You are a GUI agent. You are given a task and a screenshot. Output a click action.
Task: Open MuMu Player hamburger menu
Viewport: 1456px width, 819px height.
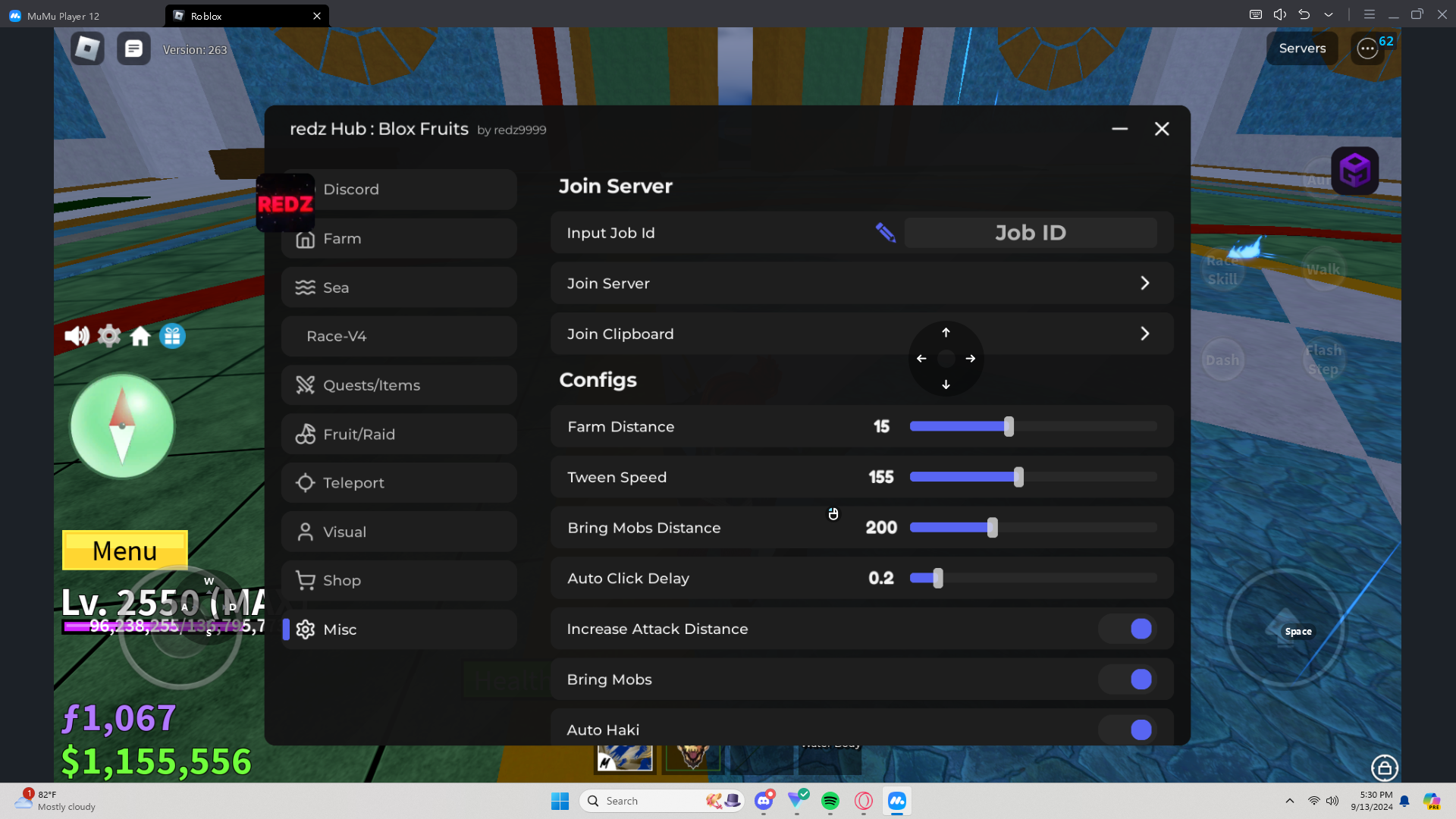[1370, 14]
